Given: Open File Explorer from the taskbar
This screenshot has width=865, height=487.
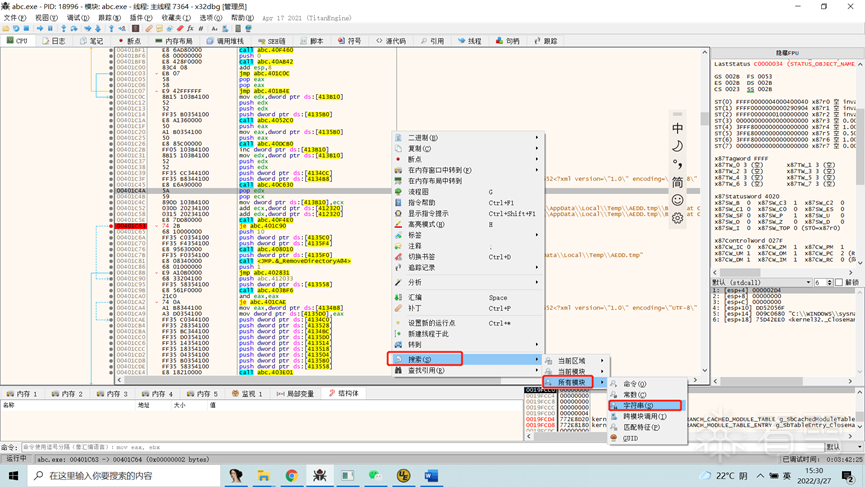Looking at the screenshot, I should click(264, 475).
